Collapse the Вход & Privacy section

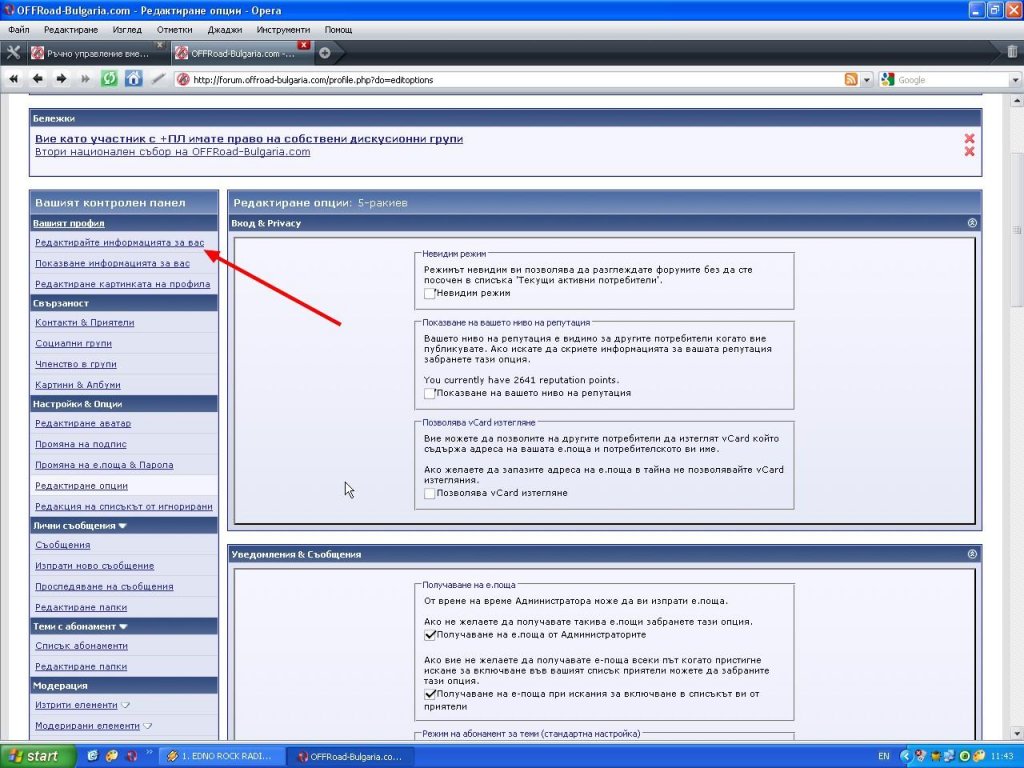972,223
